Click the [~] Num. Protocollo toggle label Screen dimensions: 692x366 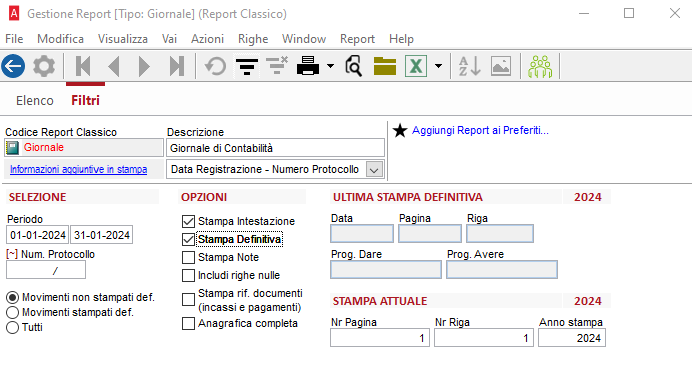[51, 254]
